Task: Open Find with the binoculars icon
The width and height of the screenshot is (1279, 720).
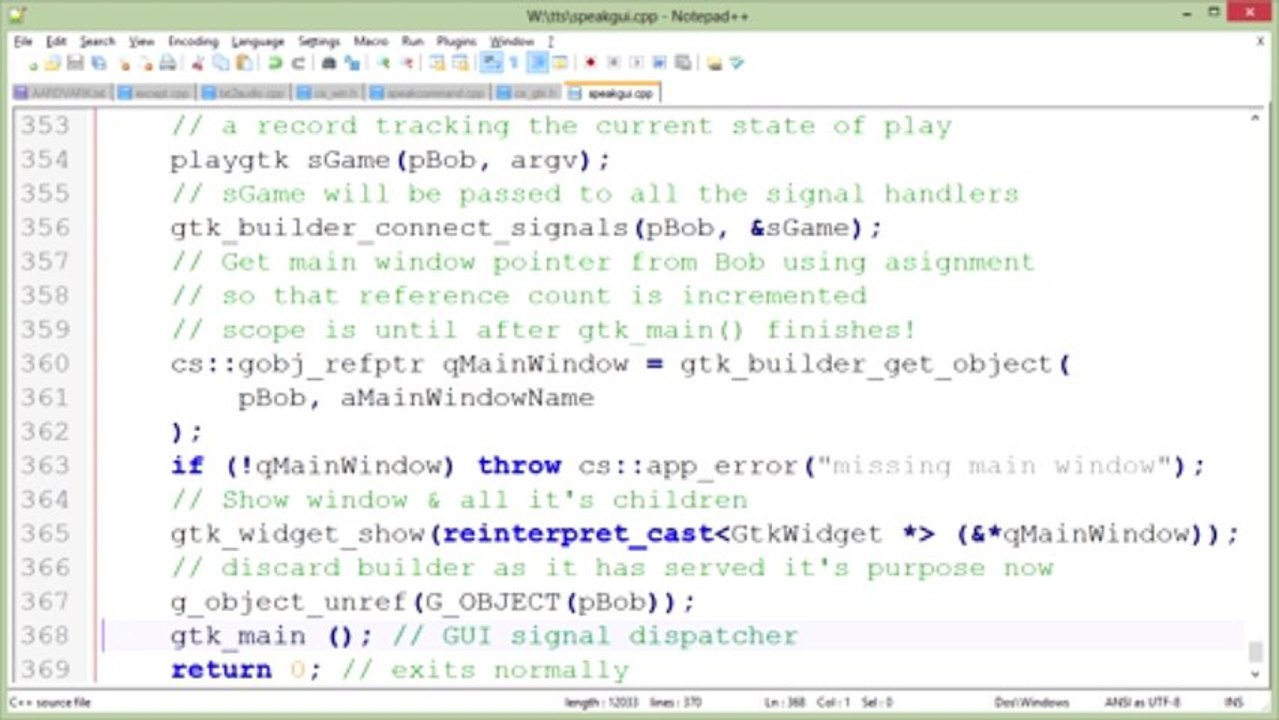Action: (x=329, y=63)
